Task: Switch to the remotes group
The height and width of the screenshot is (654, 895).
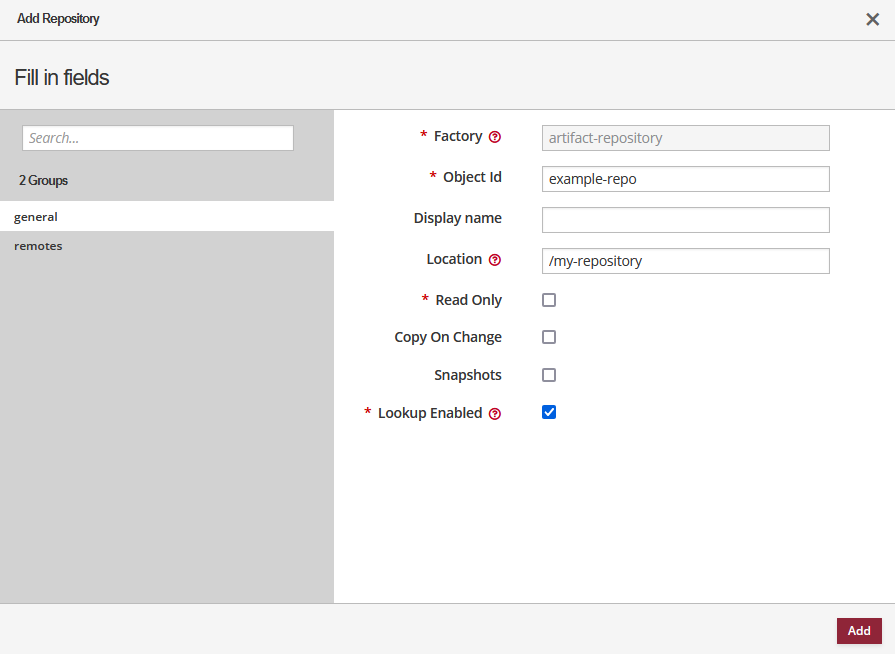Action: tap(38, 245)
